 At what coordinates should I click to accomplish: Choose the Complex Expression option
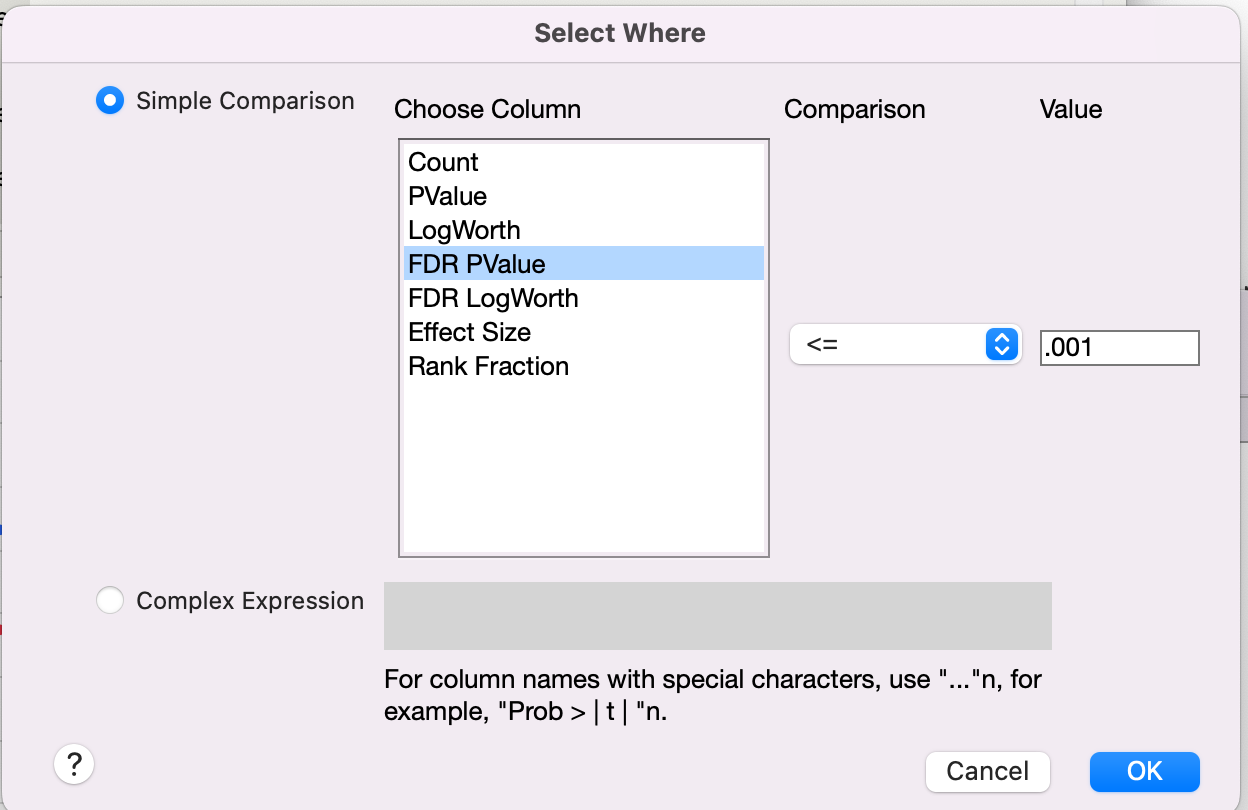point(110,600)
